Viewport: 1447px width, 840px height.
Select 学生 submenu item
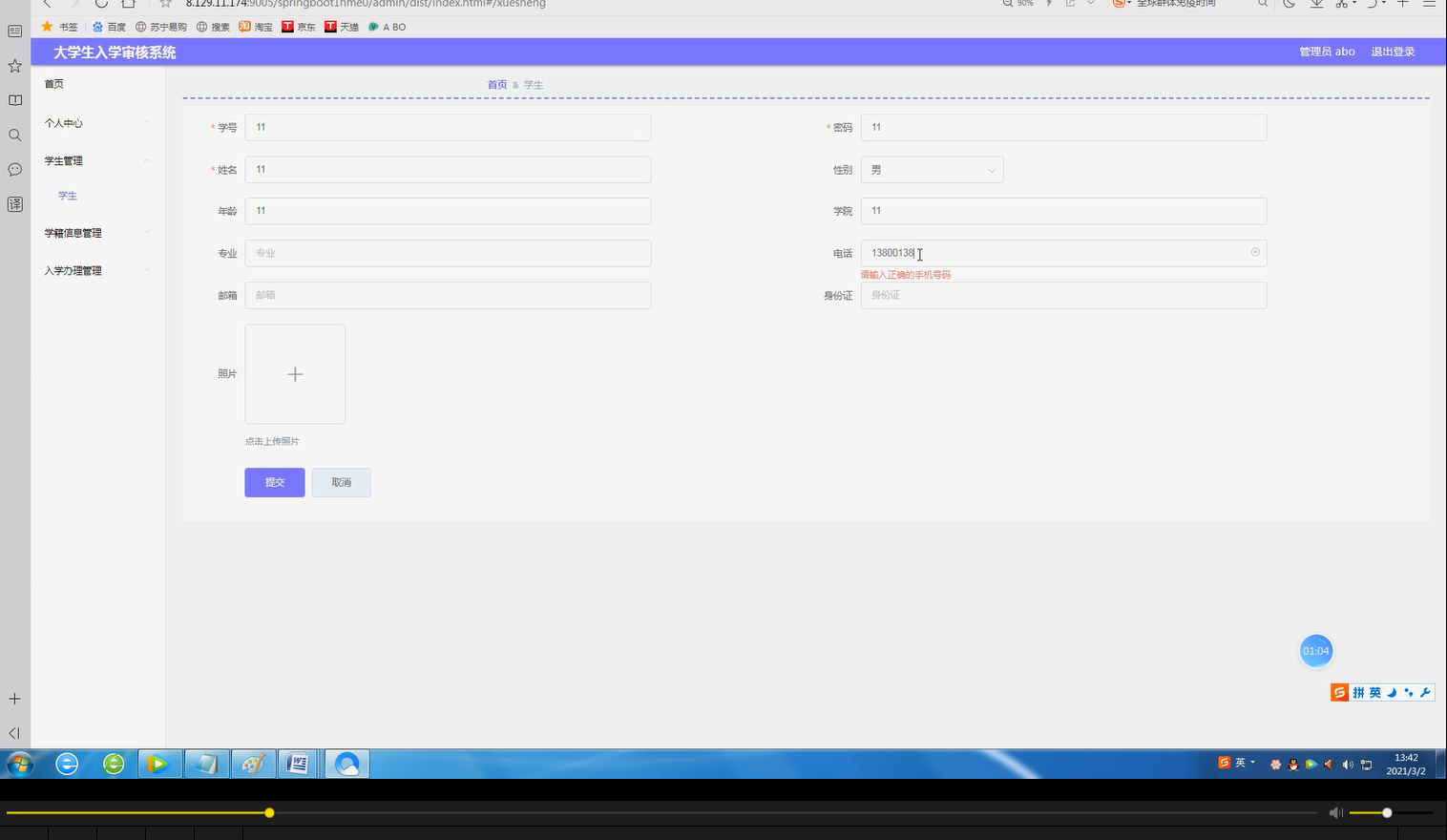pyautogui.click(x=68, y=196)
